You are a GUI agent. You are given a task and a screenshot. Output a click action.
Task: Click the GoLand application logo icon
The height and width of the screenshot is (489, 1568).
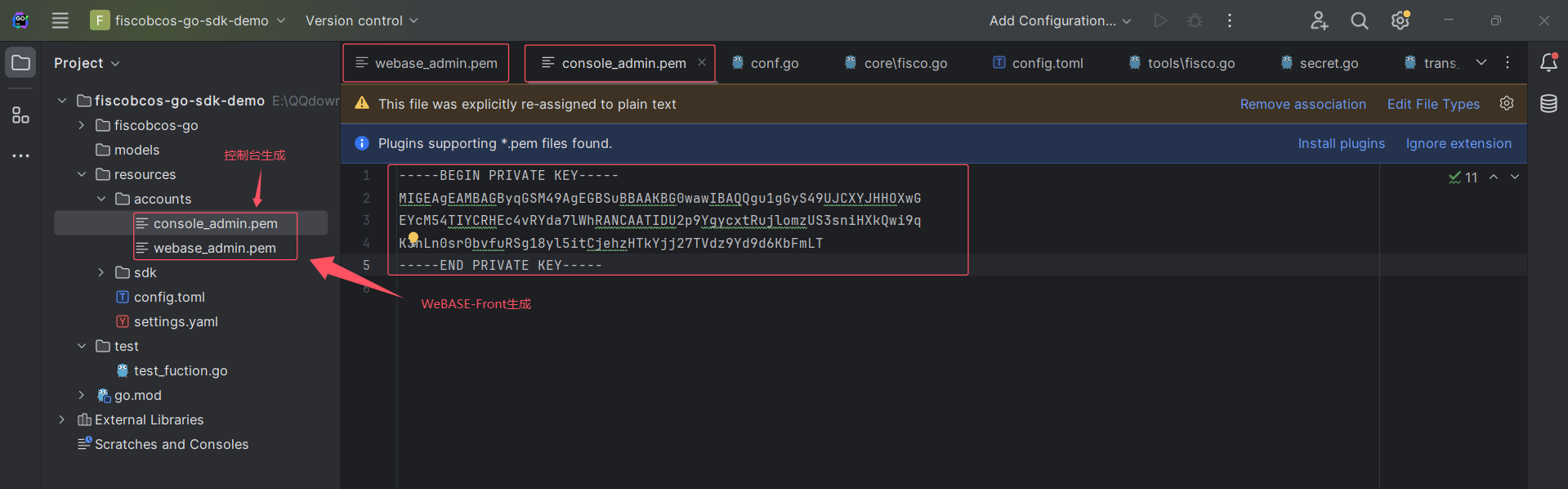pos(21,20)
